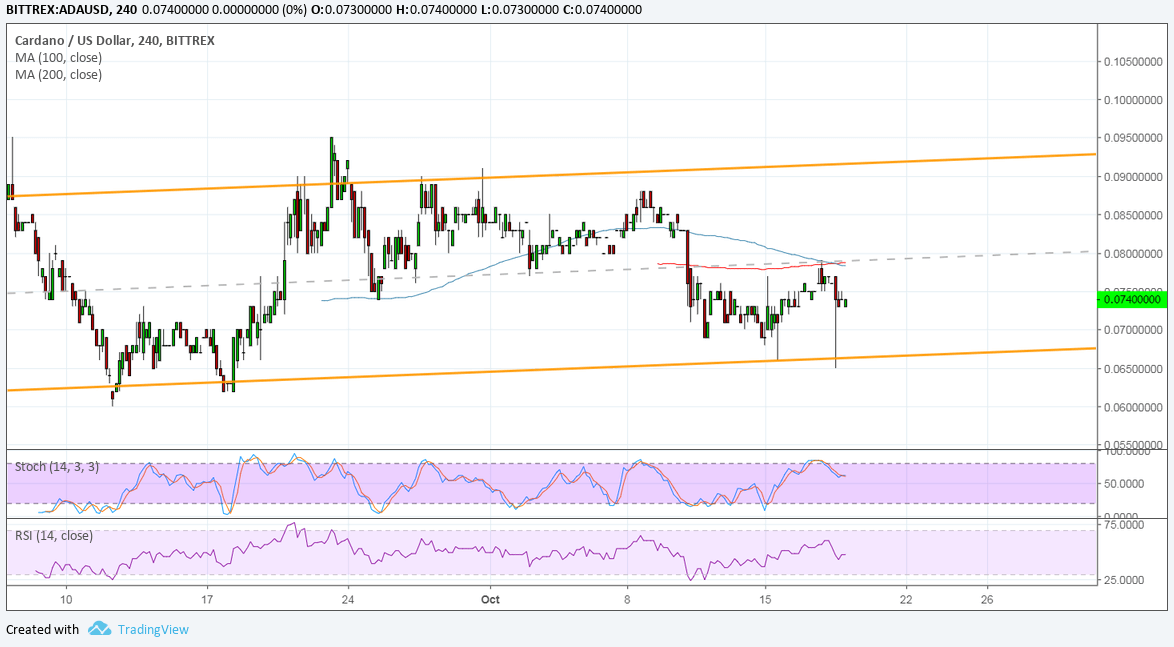Click the 0.08500000 price axis label
1174x647 pixels.
click(x=1133, y=215)
